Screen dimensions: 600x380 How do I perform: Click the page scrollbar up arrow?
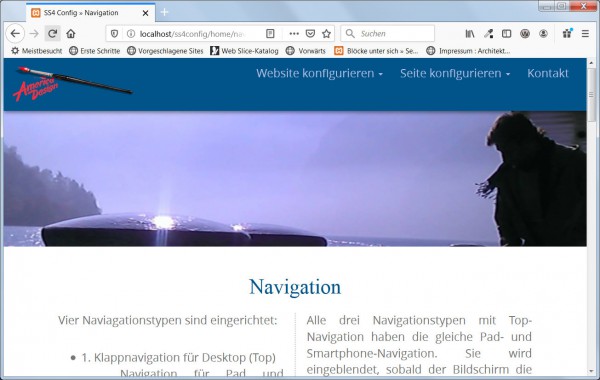[x=591, y=62]
